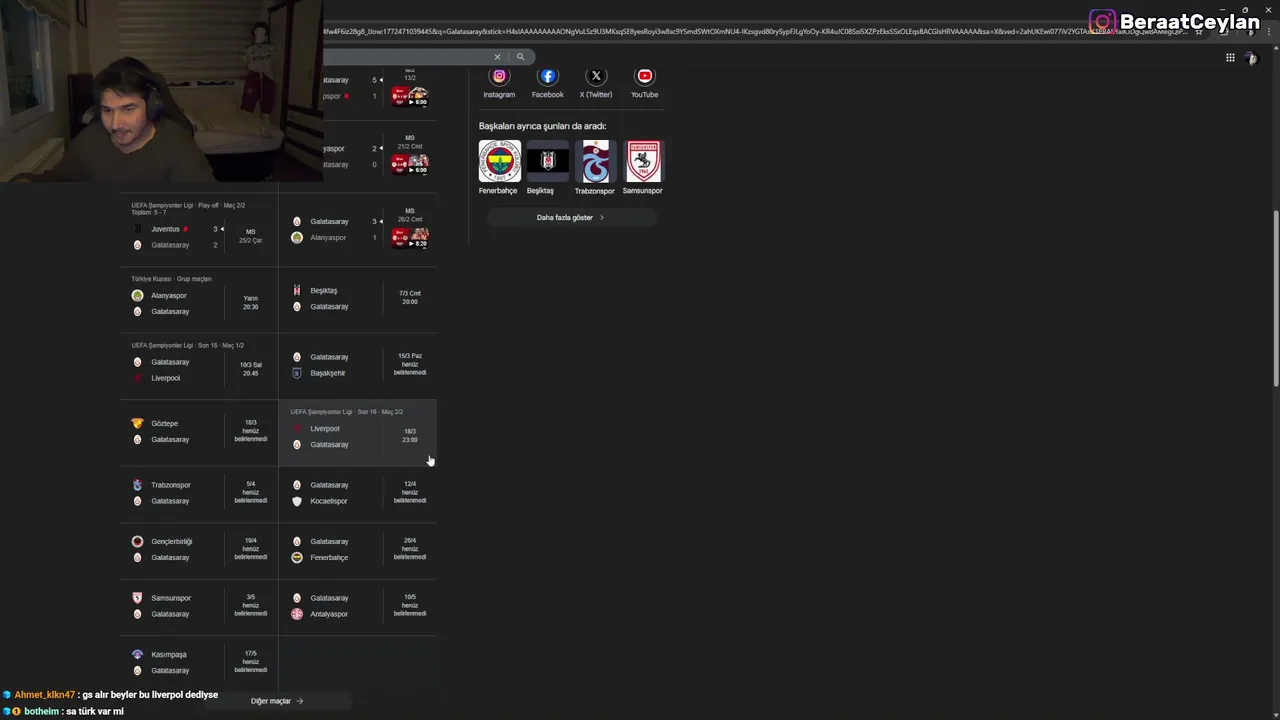Open Galatasaray vs Başakşehir 15/3 match
The image size is (1280, 720).
[358, 365]
